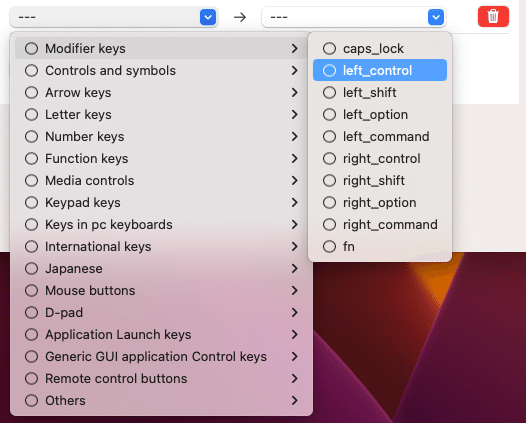Open the destination key dropdown

354,17
